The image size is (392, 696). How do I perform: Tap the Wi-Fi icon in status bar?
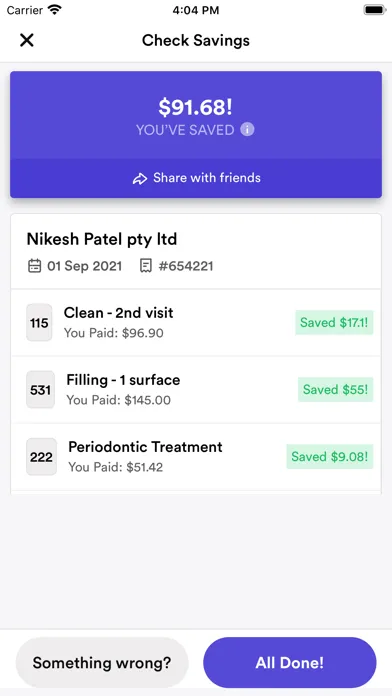click(55, 10)
